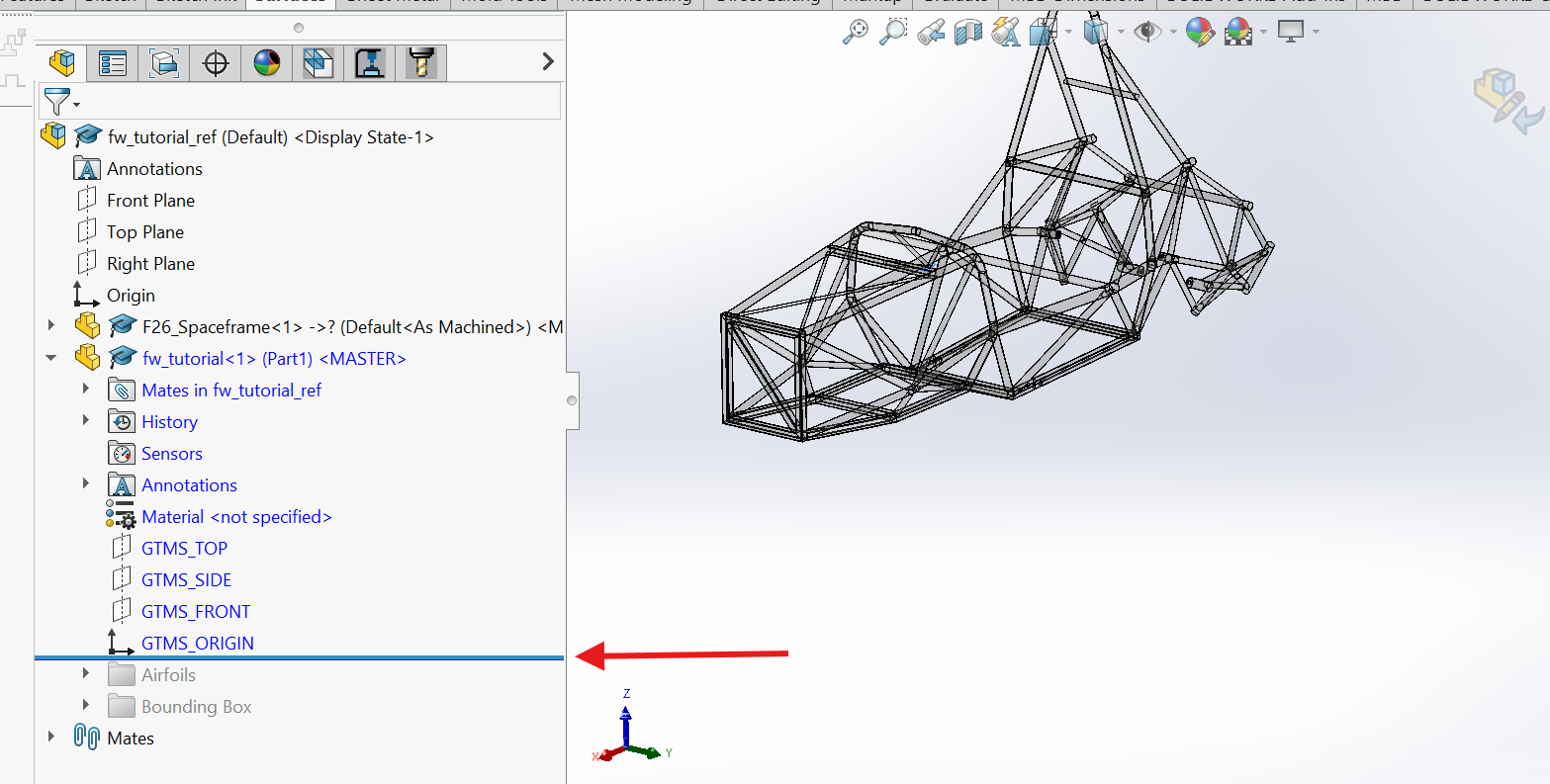The image size is (1550, 784).
Task: Collapse the fw_tutorial<1> component node
Action: click(51, 358)
